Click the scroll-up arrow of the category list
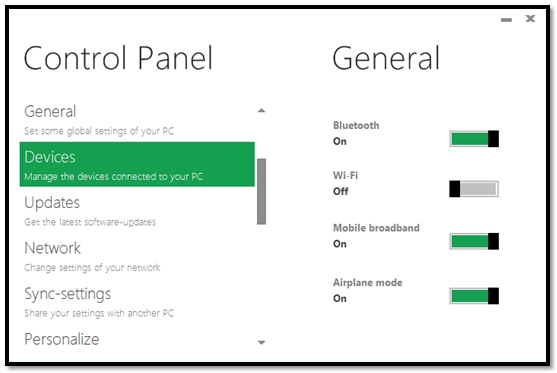 pos(261,110)
